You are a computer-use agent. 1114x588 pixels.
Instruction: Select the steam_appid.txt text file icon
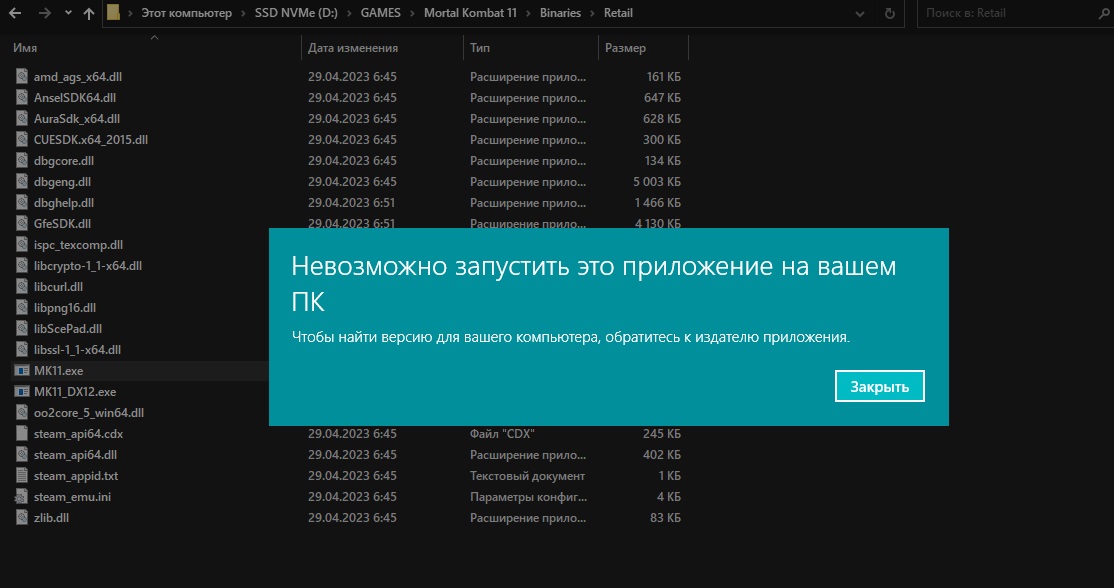[x=22, y=476]
